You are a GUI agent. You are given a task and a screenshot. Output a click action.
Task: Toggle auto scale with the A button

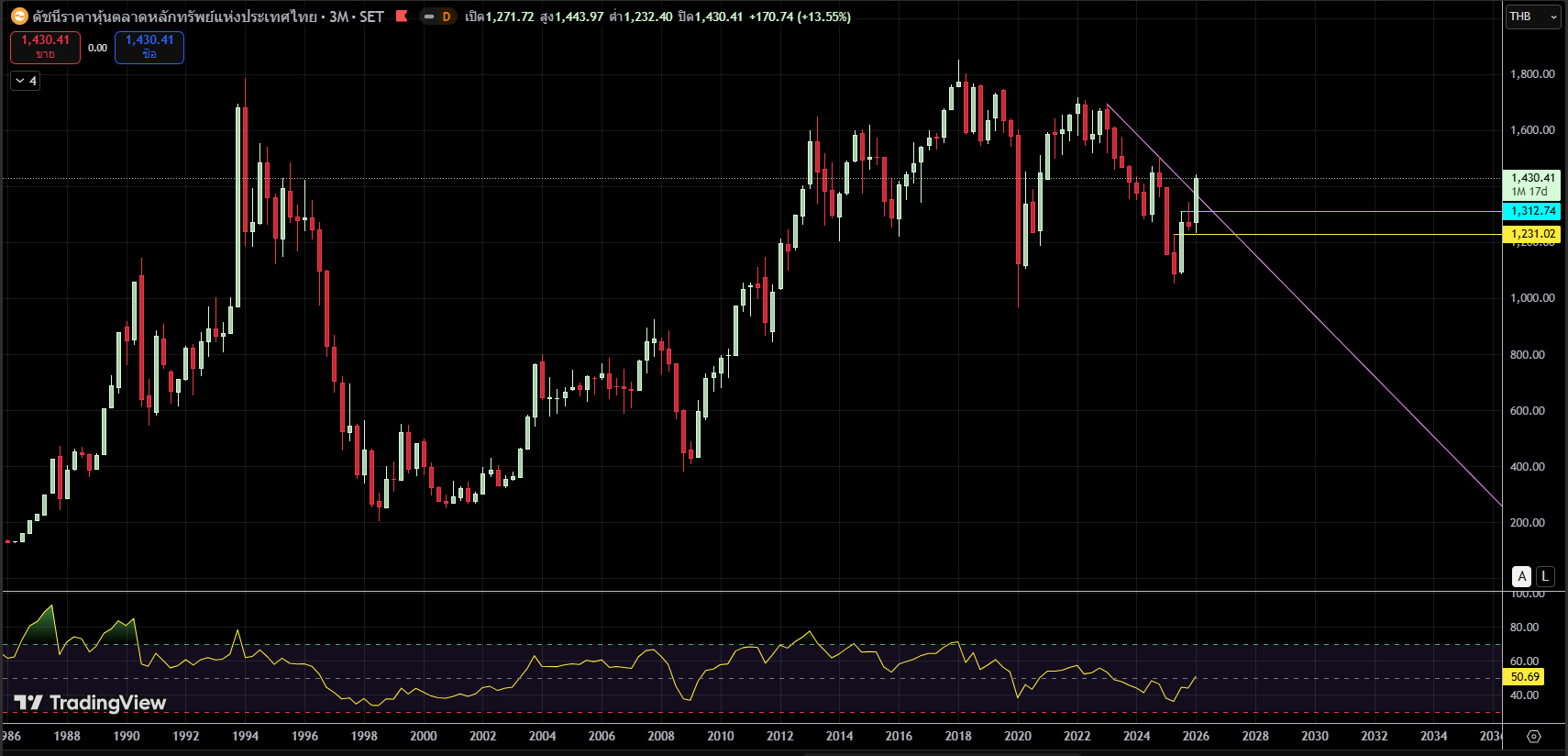[x=1522, y=576]
